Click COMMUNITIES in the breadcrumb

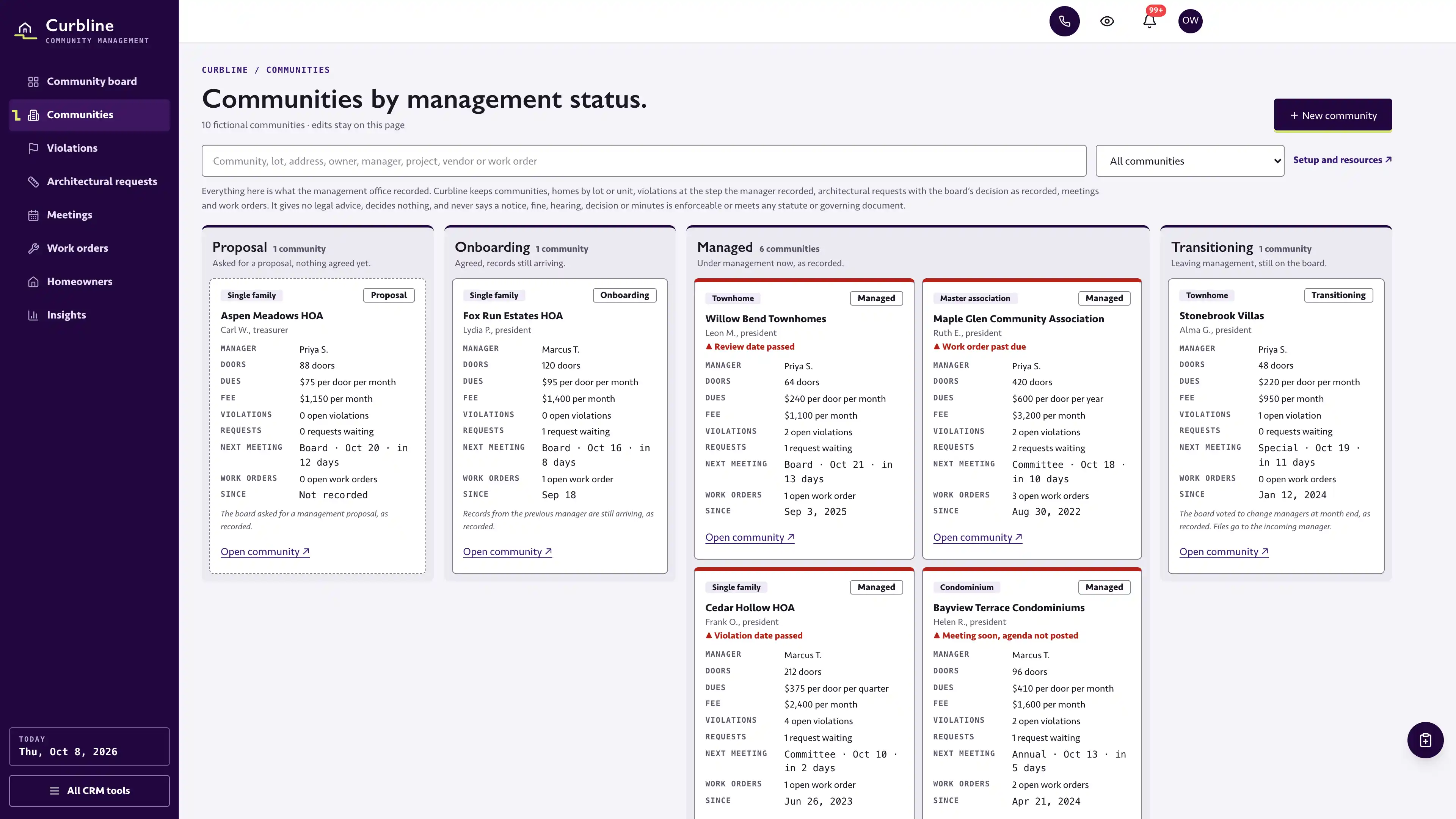298,70
